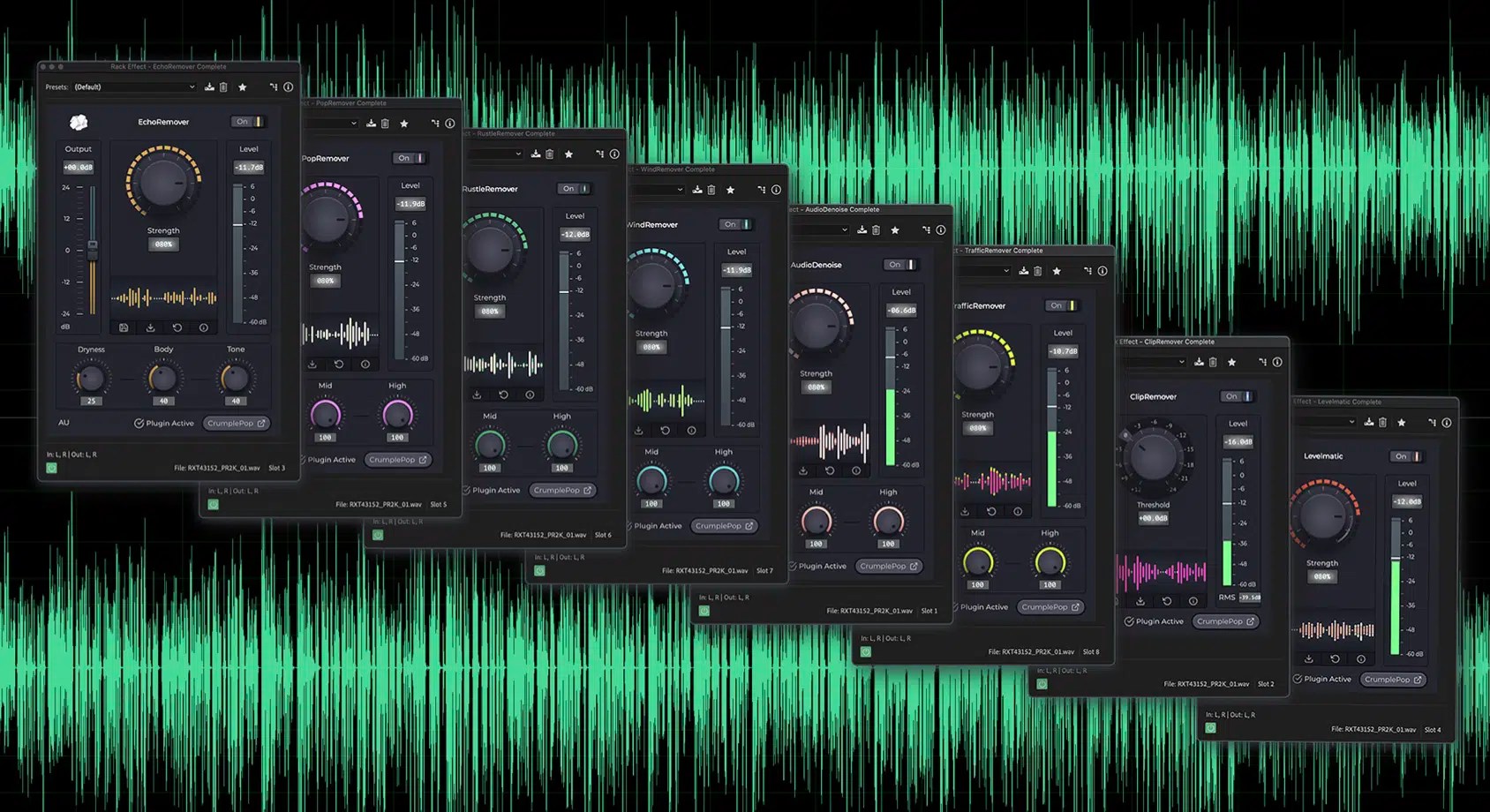This screenshot has width=1490, height=812.
Task: Click the waveform display in TrafficRemover
Action: pyautogui.click(x=993, y=481)
